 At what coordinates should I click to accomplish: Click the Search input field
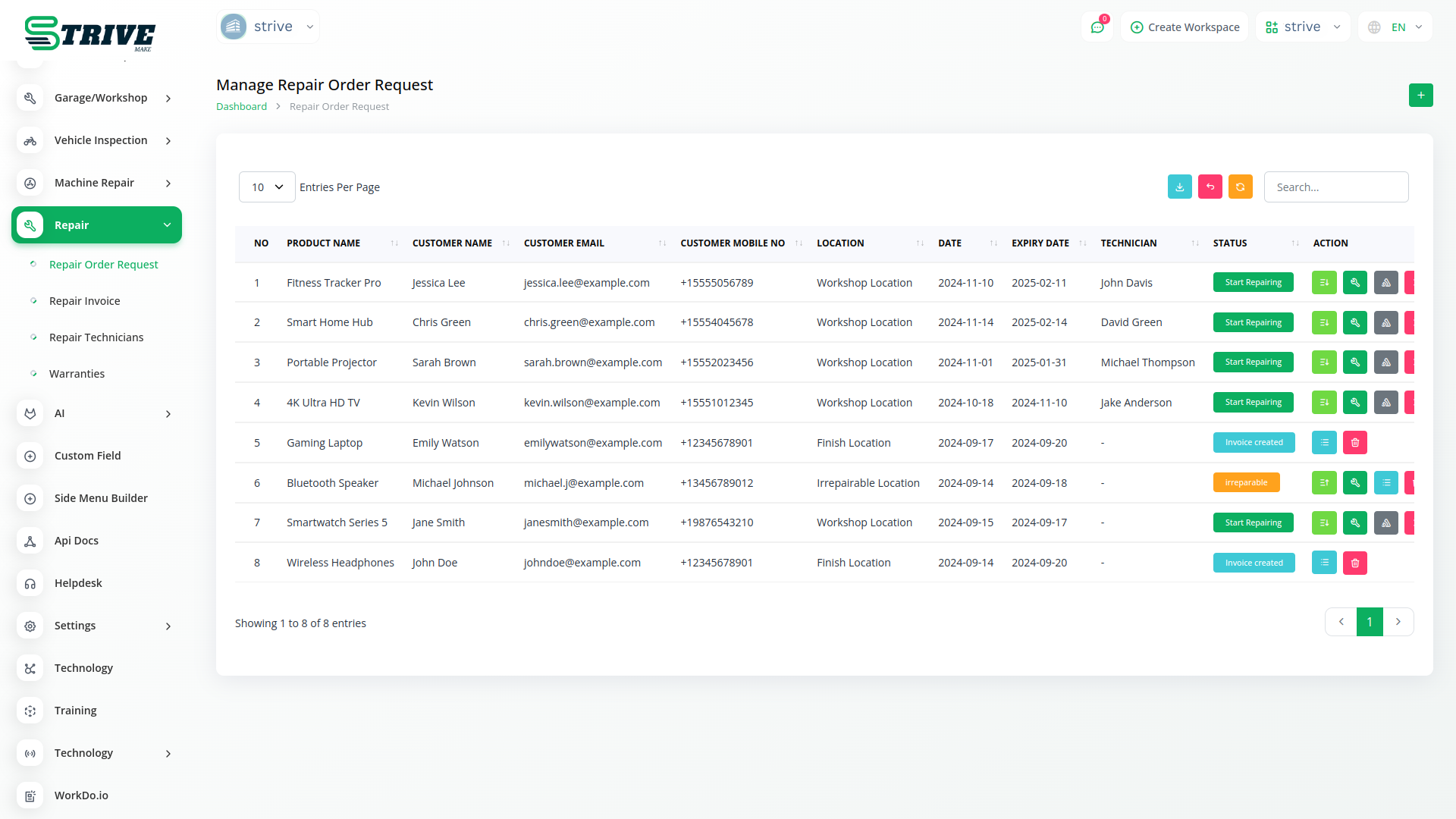pos(1335,187)
